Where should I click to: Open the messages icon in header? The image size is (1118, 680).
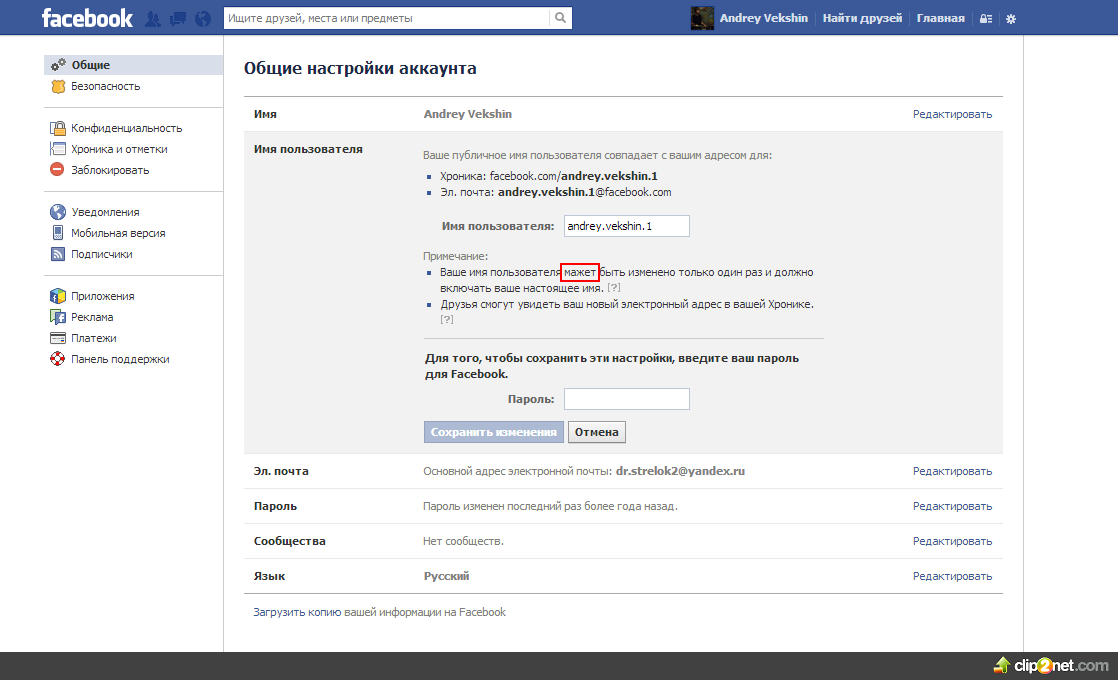[178, 18]
